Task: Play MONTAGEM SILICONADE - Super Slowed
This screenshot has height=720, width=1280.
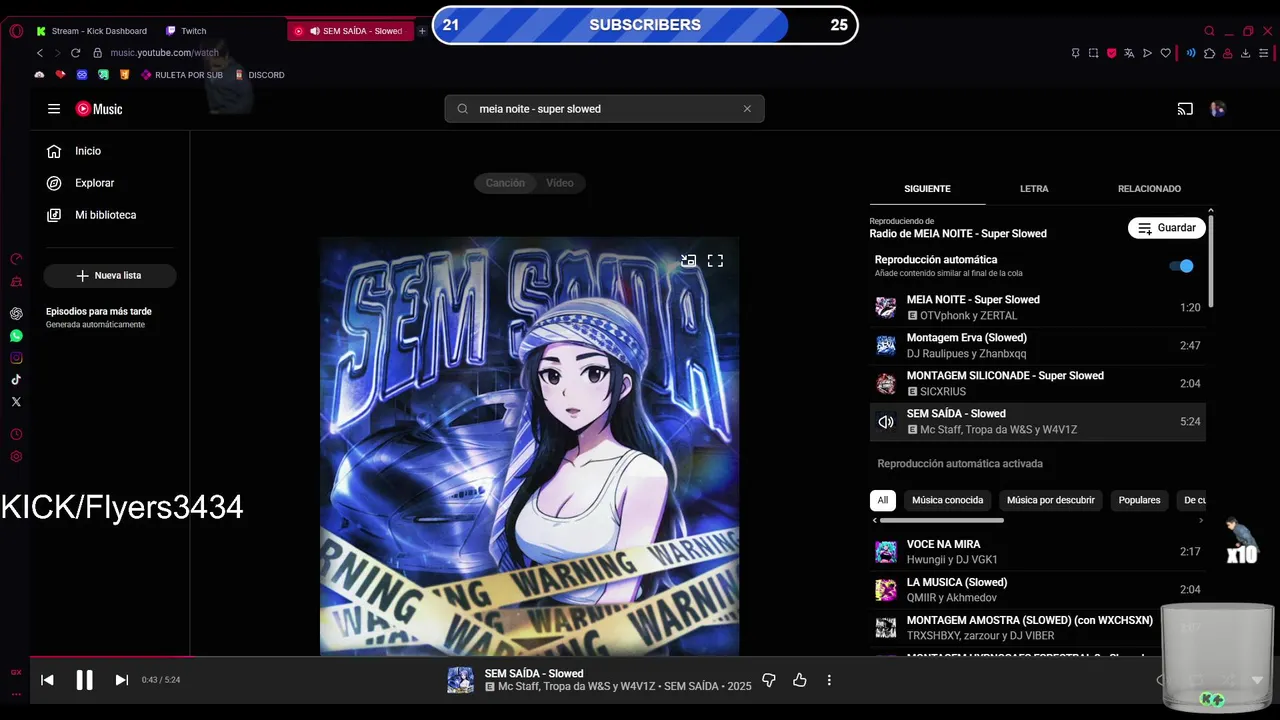Action: coord(1037,383)
